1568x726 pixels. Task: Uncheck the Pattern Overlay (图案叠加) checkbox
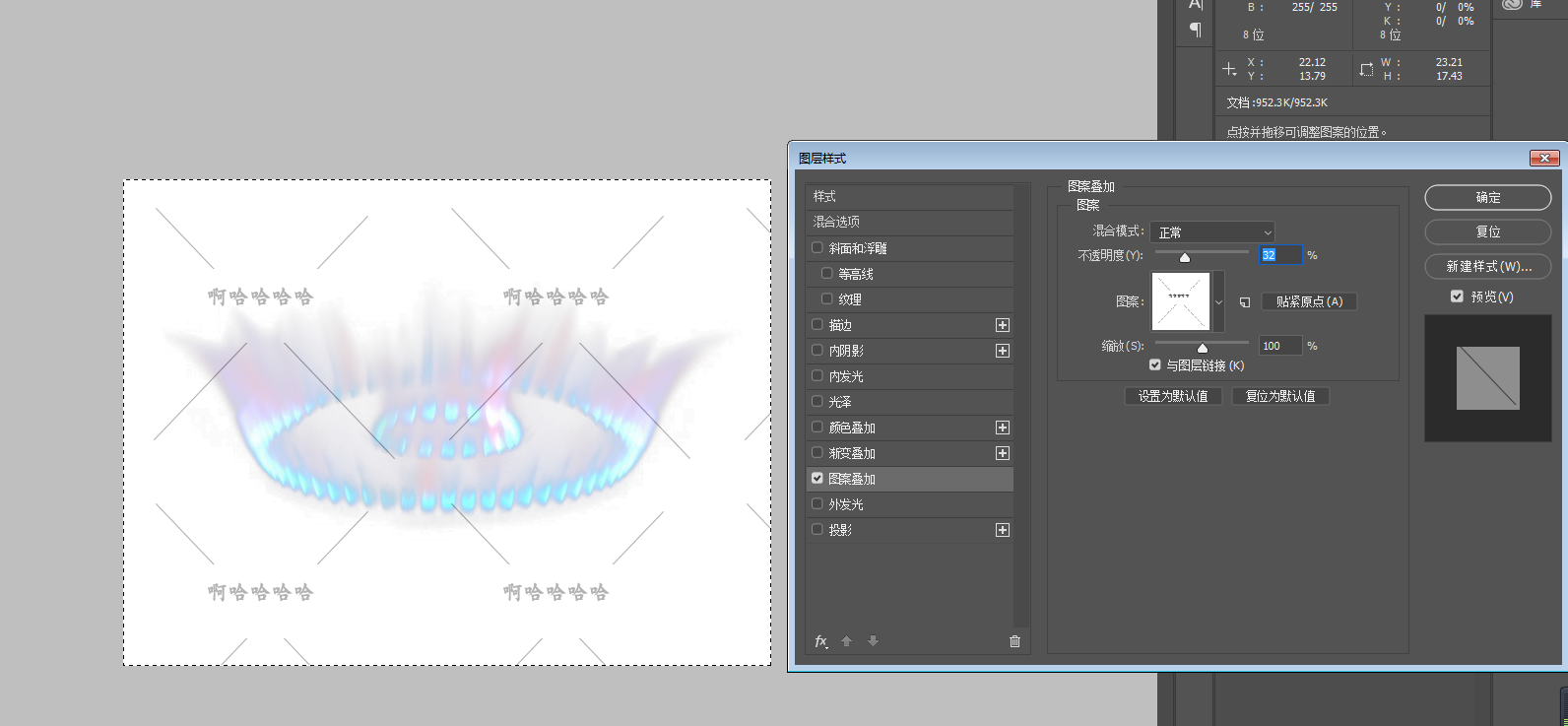click(x=817, y=479)
